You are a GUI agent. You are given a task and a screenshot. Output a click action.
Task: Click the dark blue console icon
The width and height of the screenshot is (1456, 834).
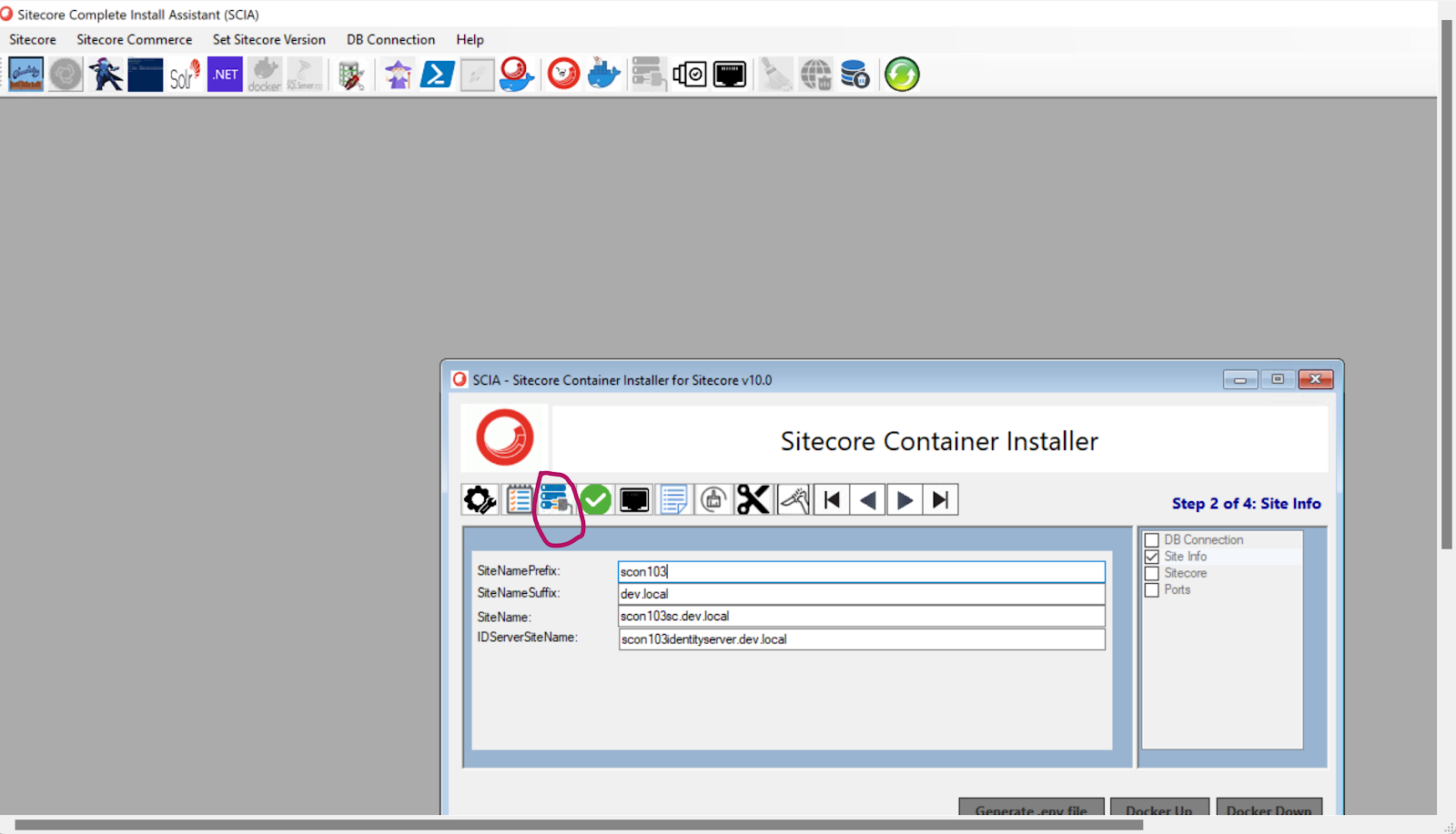click(146, 75)
